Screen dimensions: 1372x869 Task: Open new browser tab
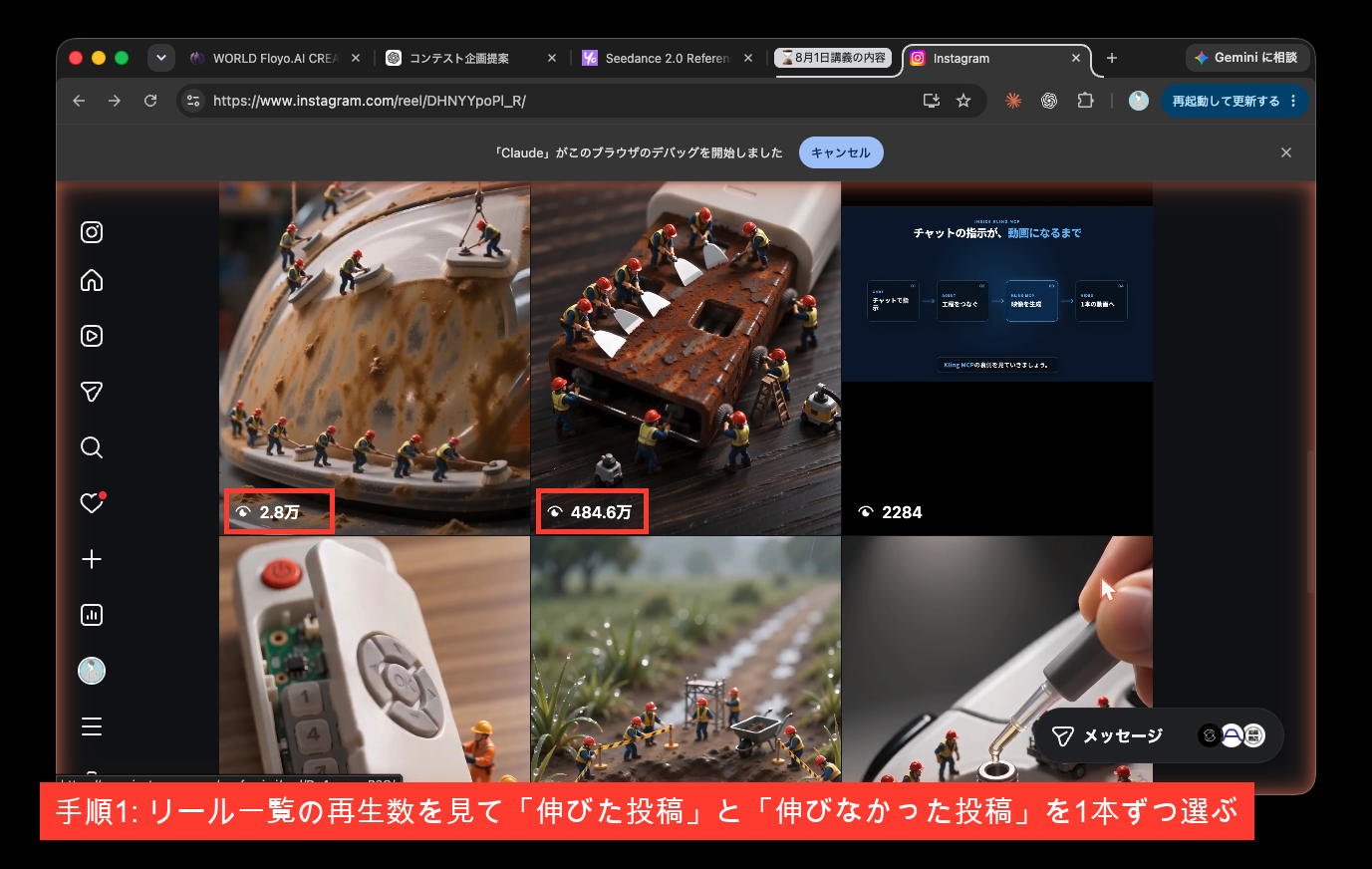click(x=1112, y=58)
